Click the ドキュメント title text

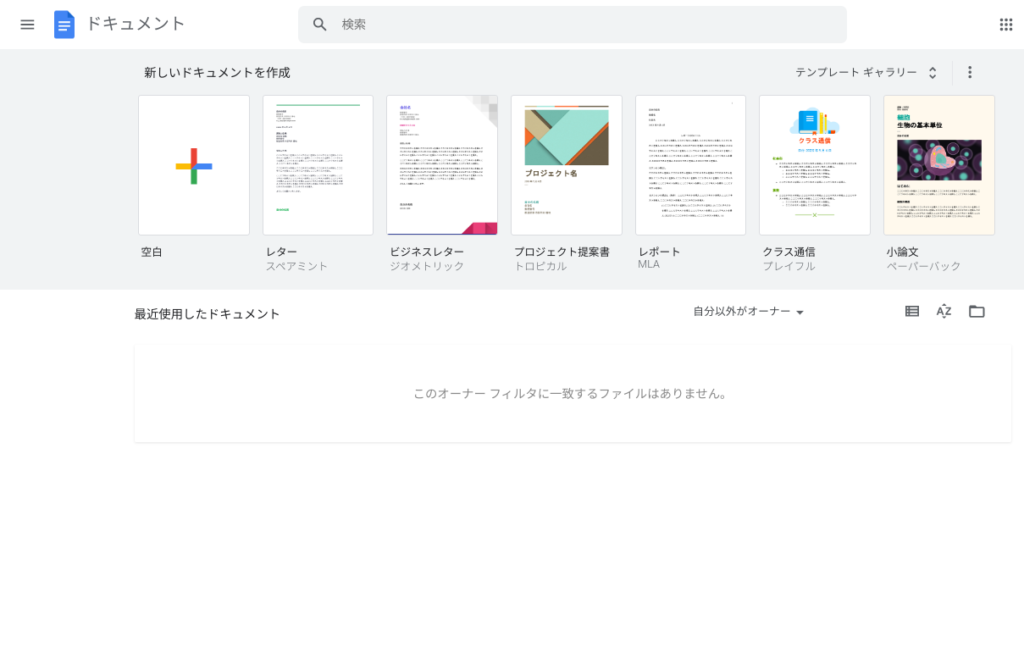click(x=136, y=24)
